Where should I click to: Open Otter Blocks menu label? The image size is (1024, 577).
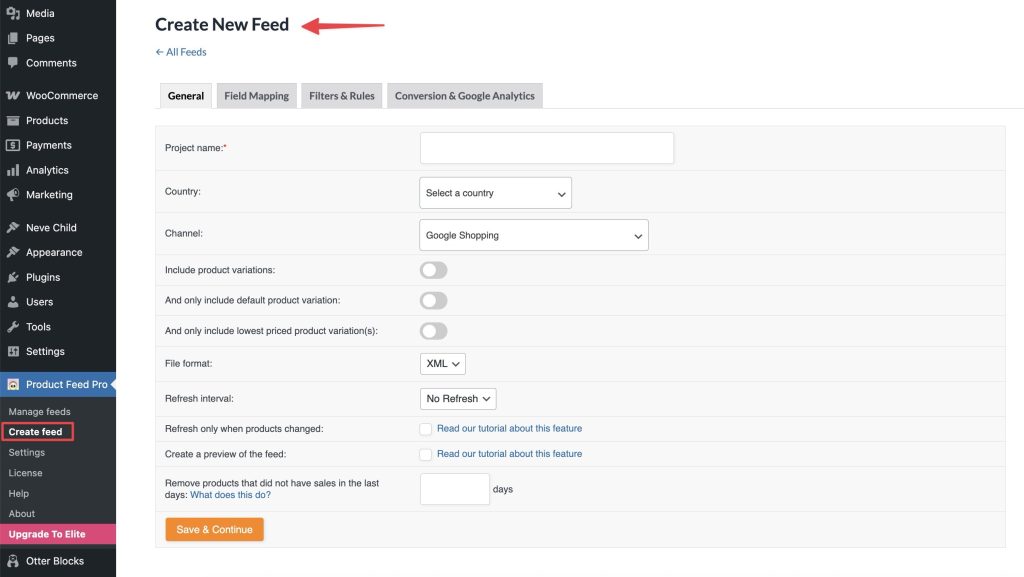point(55,561)
